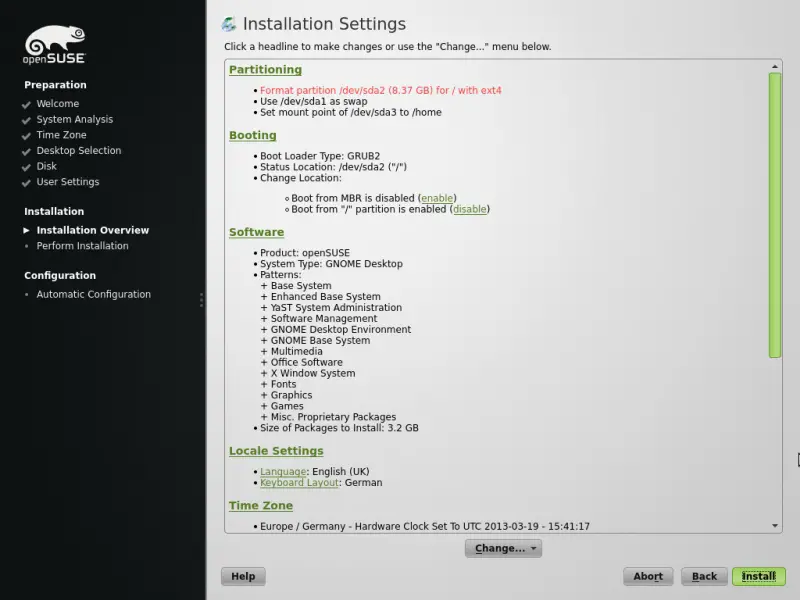Click the Install button

(x=759, y=576)
